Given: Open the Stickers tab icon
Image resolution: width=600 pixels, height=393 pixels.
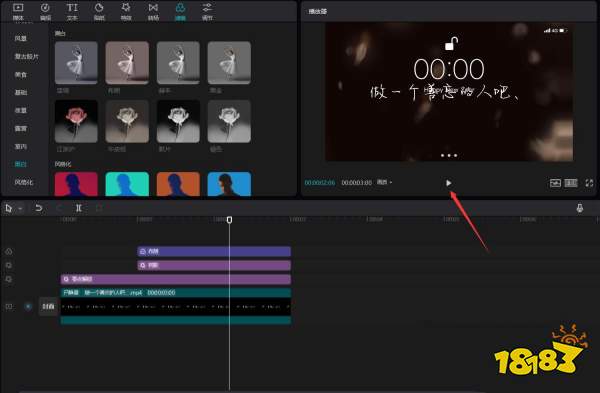Looking at the screenshot, I should pos(99,11).
